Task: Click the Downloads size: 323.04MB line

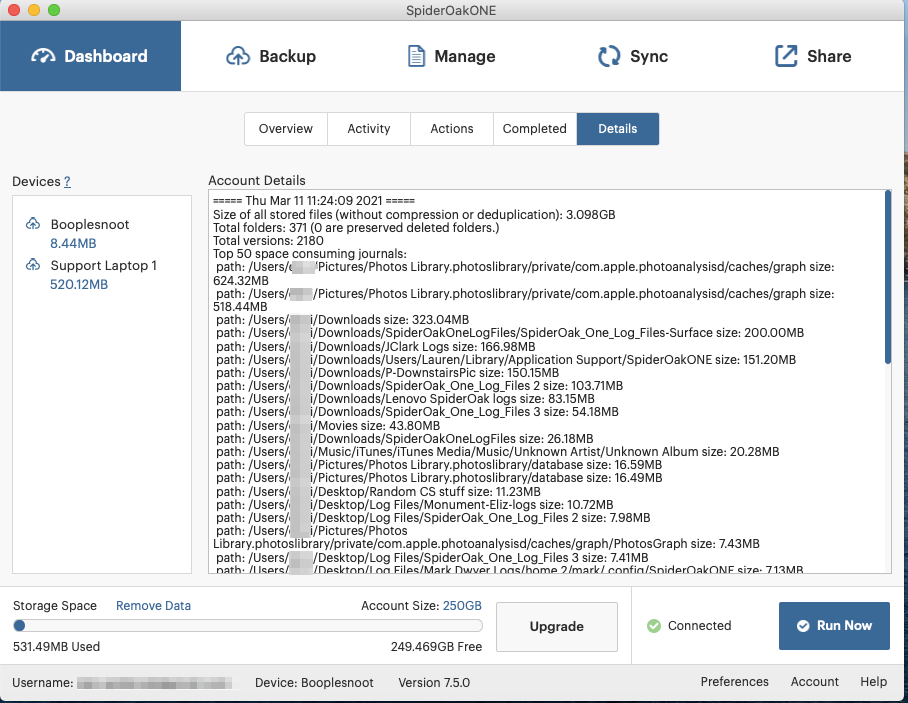Action: pyautogui.click(x=343, y=320)
